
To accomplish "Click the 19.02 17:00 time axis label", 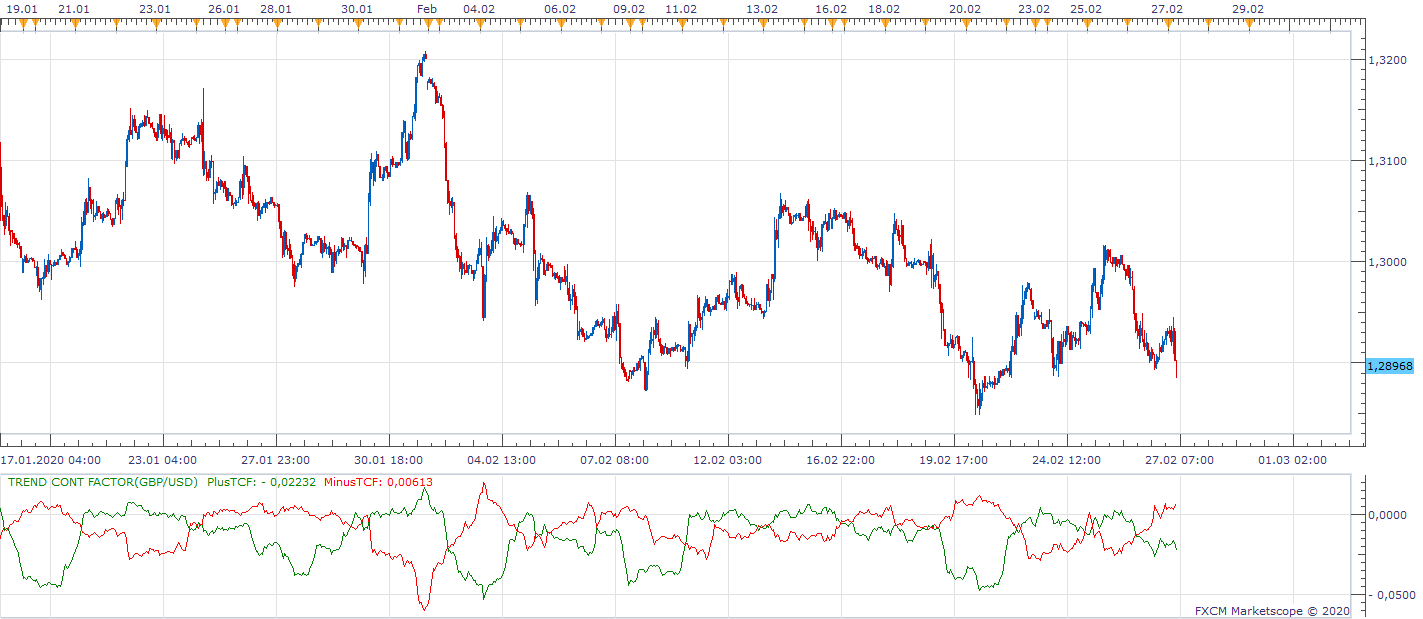I will [954, 460].
